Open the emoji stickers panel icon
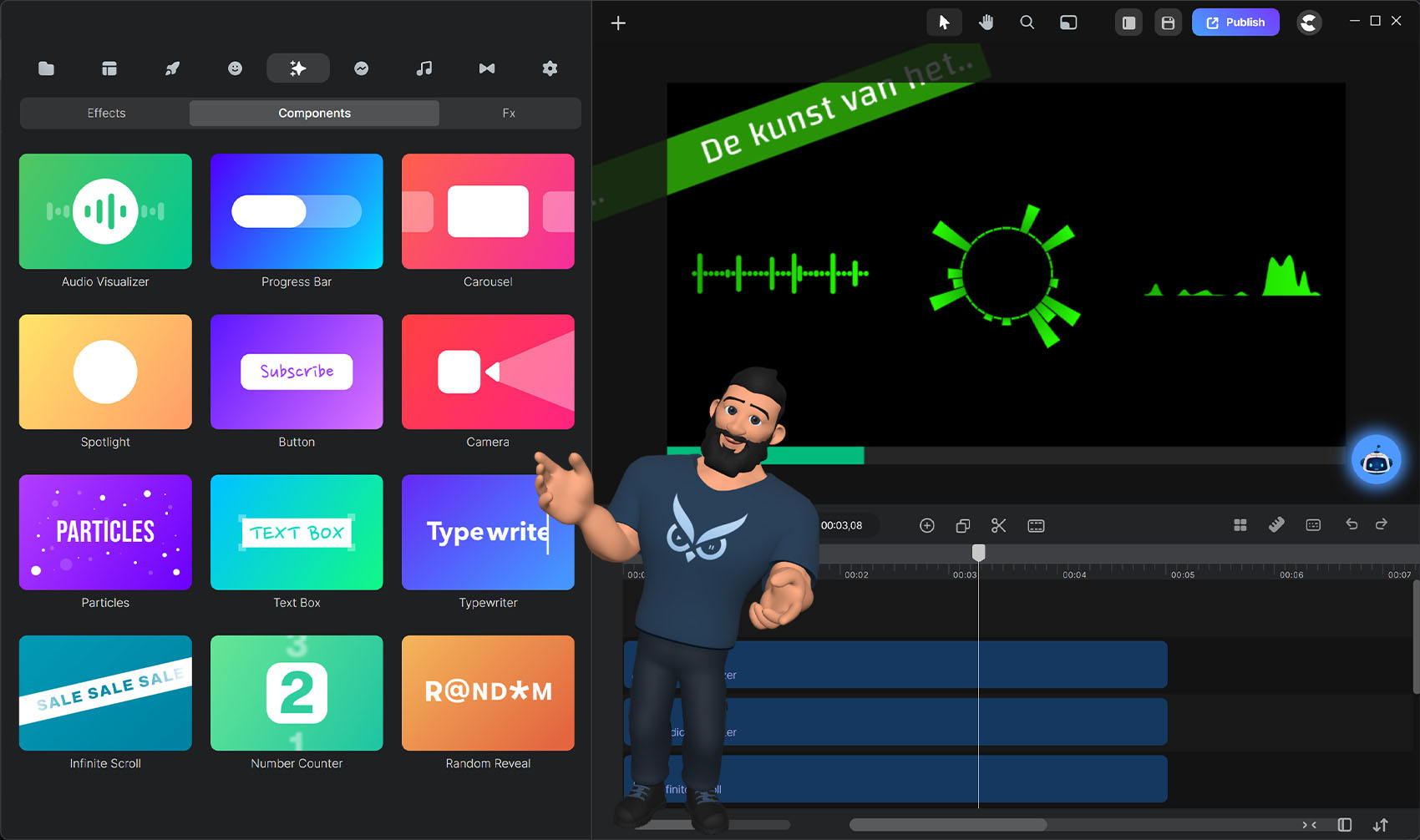The width and height of the screenshot is (1420, 840). pos(235,68)
